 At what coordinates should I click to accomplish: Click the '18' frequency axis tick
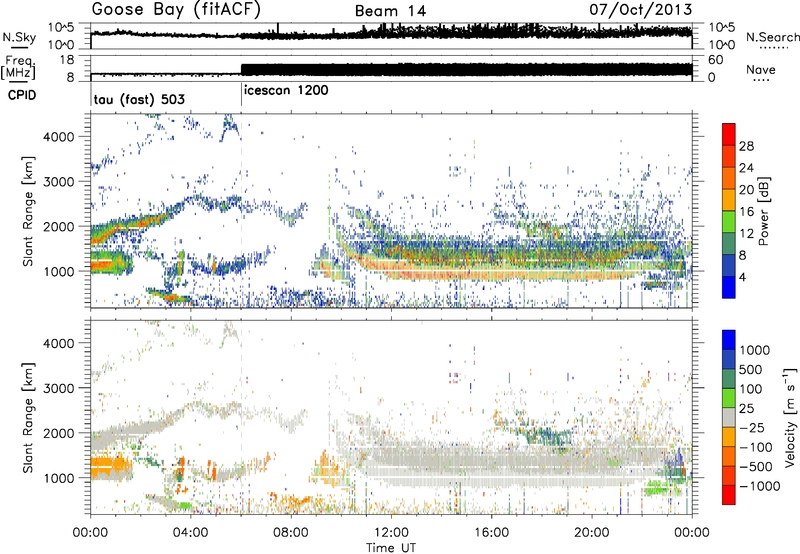67,60
